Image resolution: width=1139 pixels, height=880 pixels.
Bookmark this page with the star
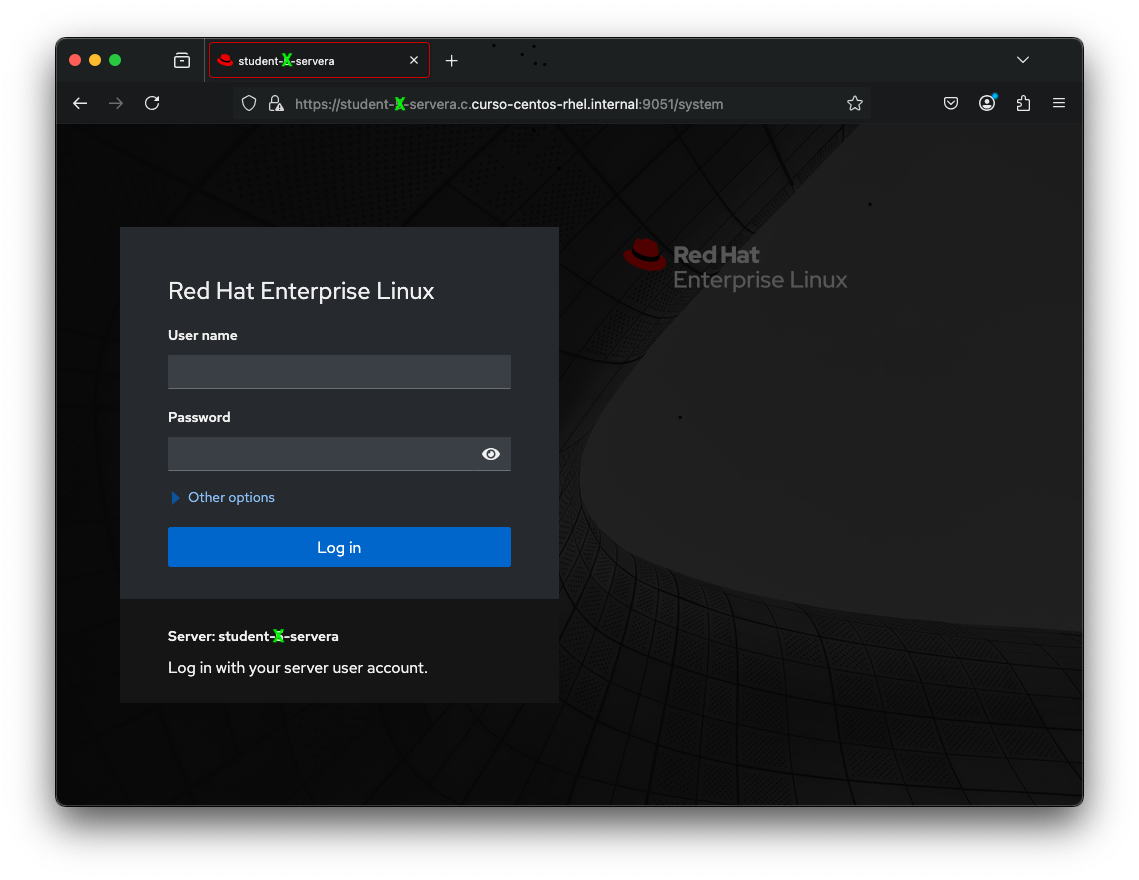(854, 103)
